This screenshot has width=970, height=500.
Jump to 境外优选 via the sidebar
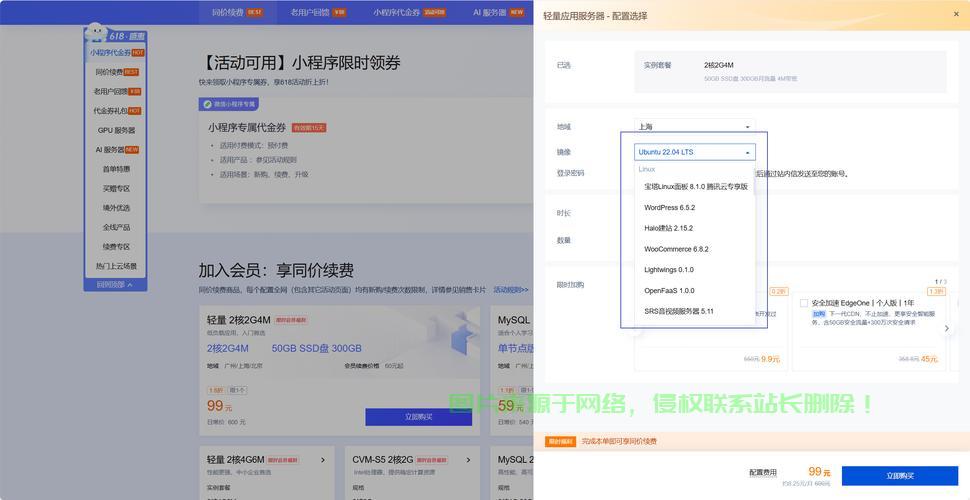tap(116, 208)
